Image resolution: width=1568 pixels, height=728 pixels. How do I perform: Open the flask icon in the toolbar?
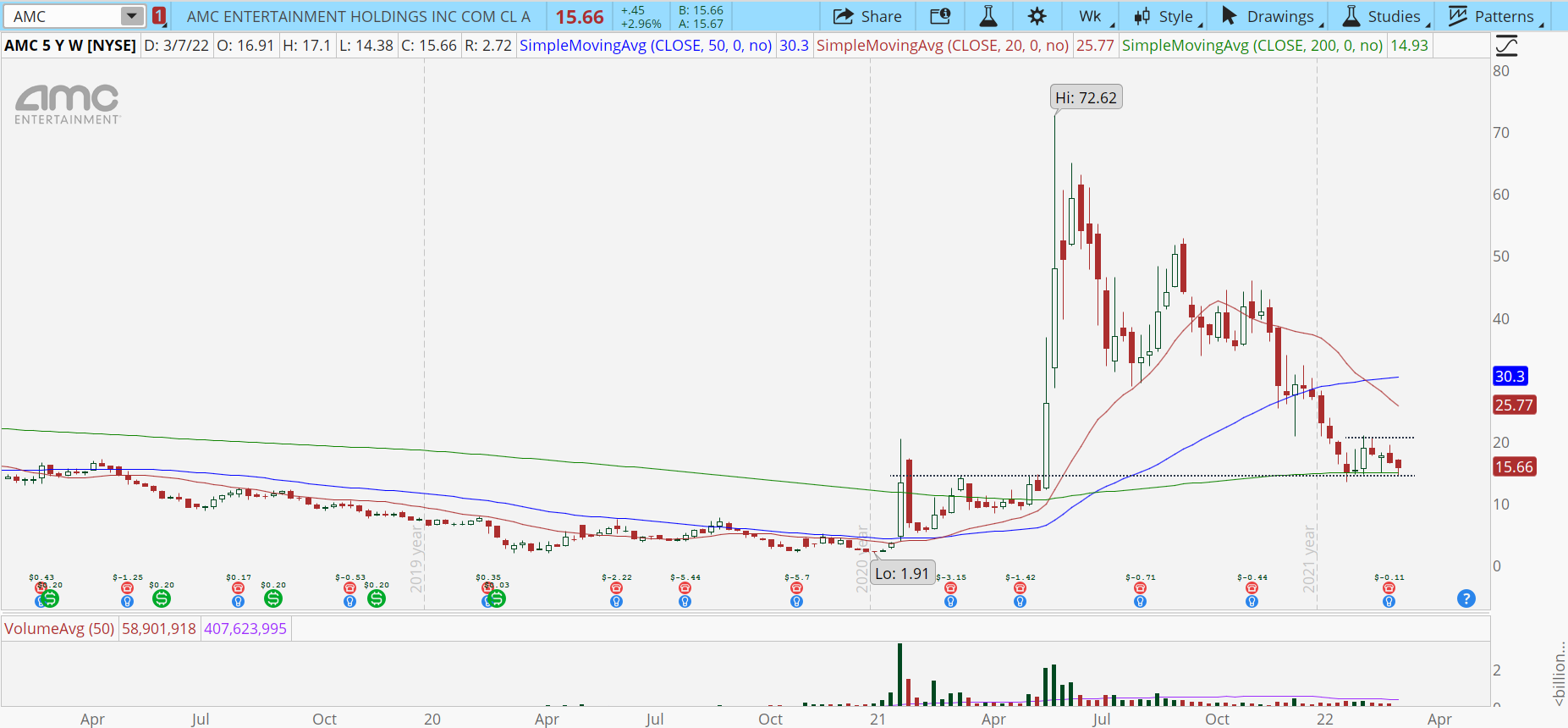988,16
